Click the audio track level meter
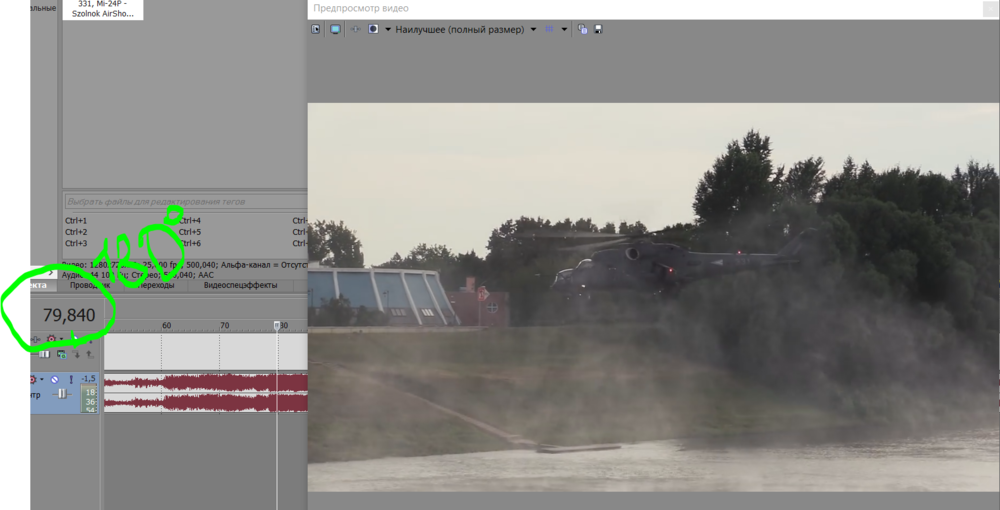Screen dimensions: 1000x510 pyautogui.click(x=89, y=398)
